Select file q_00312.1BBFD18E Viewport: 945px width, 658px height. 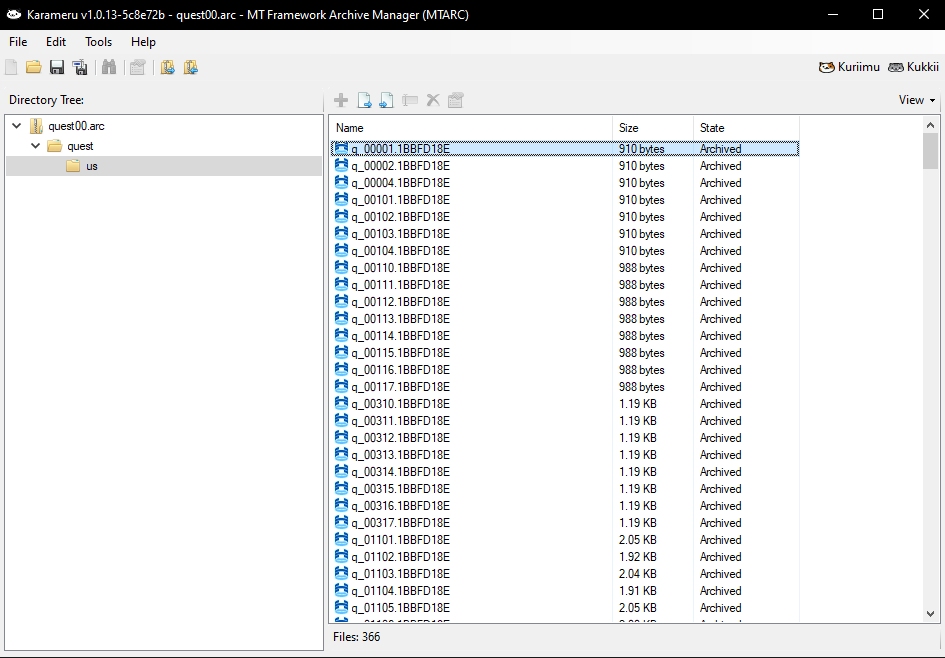point(565,437)
